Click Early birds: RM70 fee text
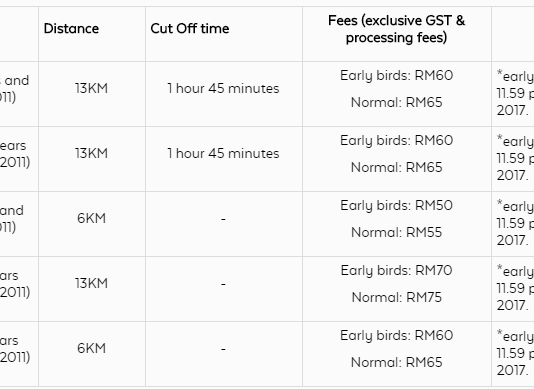The height and width of the screenshot is (389, 534). click(x=396, y=271)
